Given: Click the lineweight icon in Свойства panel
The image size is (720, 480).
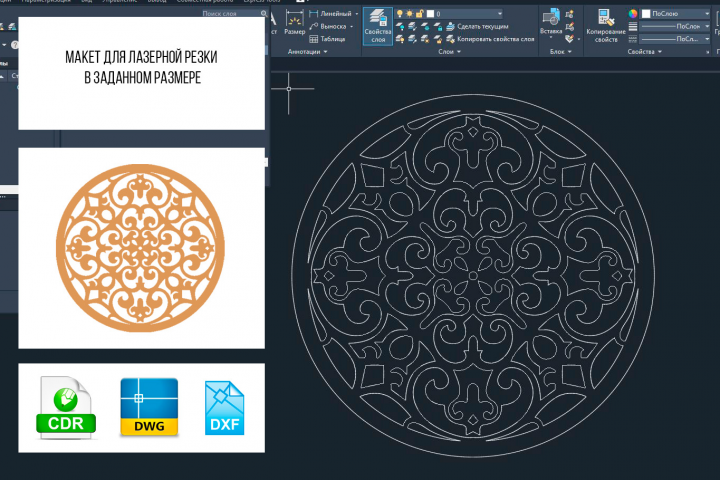Looking at the screenshot, I should click(633, 27).
